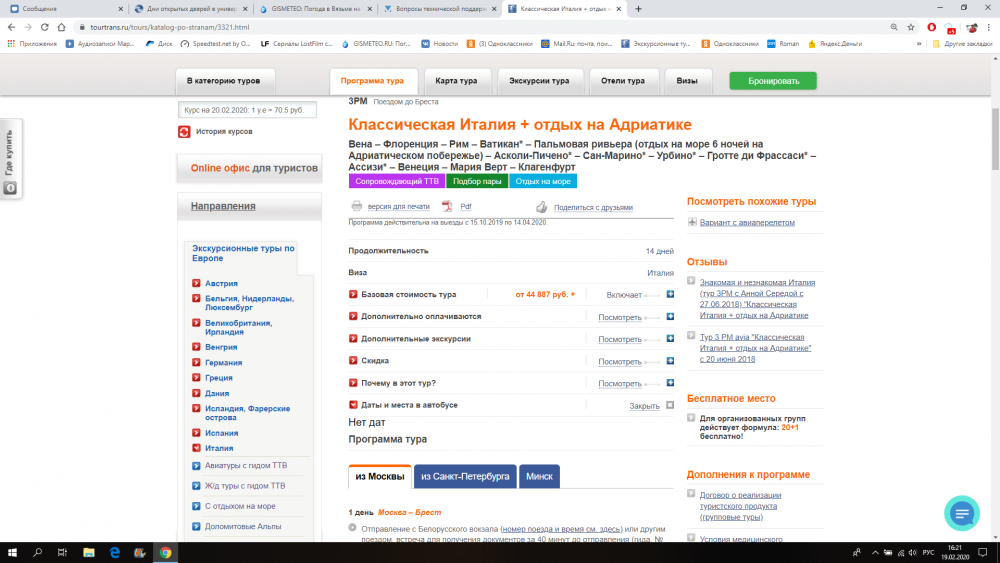The width and height of the screenshot is (1000, 563).
Task: Select the из Москвы departure tab
Action: [x=379, y=476]
